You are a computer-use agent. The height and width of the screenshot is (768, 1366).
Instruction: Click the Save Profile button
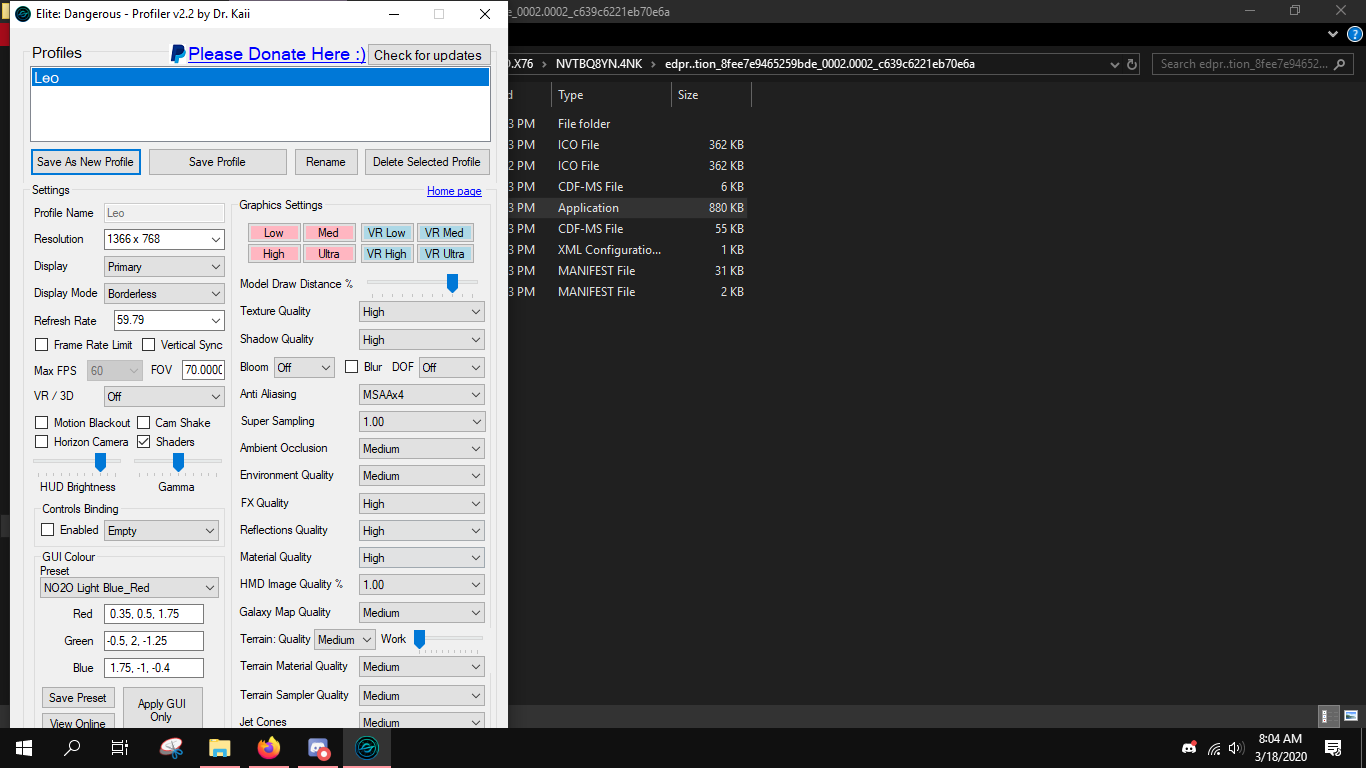point(217,162)
